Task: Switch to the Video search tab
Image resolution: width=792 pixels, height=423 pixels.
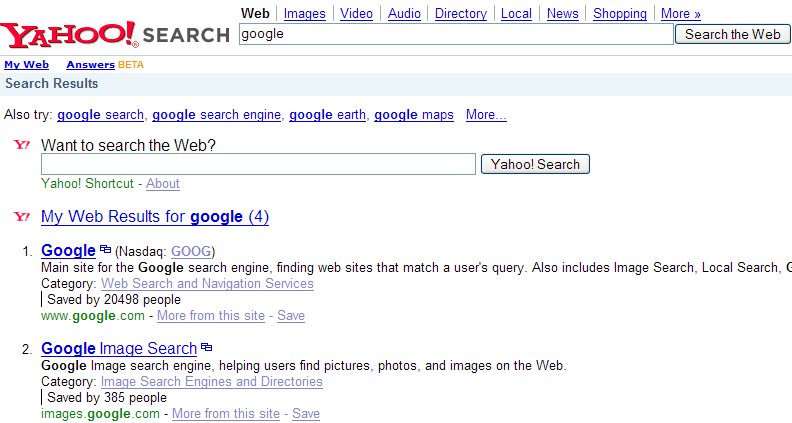Action: tap(356, 14)
